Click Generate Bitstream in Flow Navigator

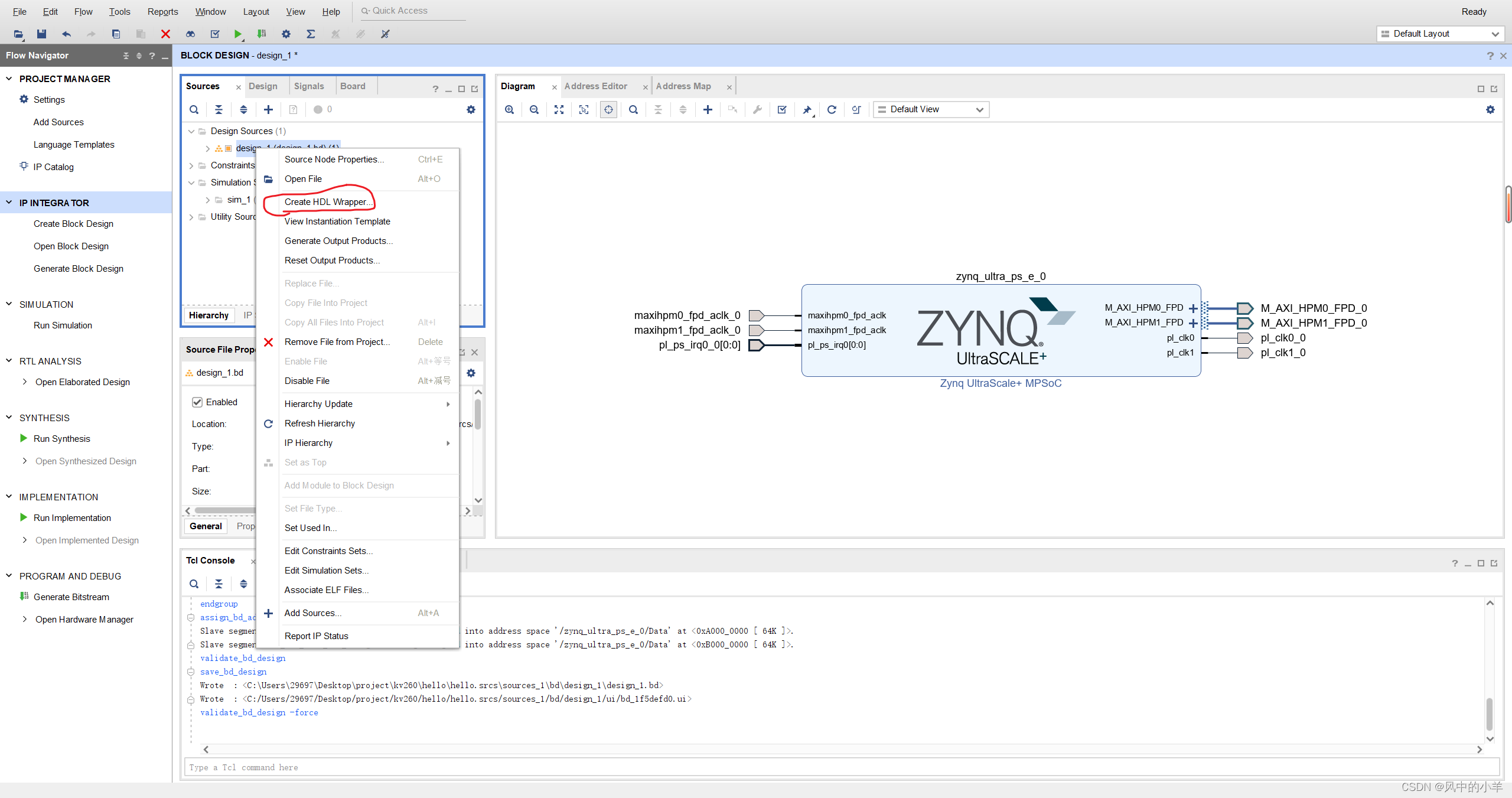[x=71, y=597]
